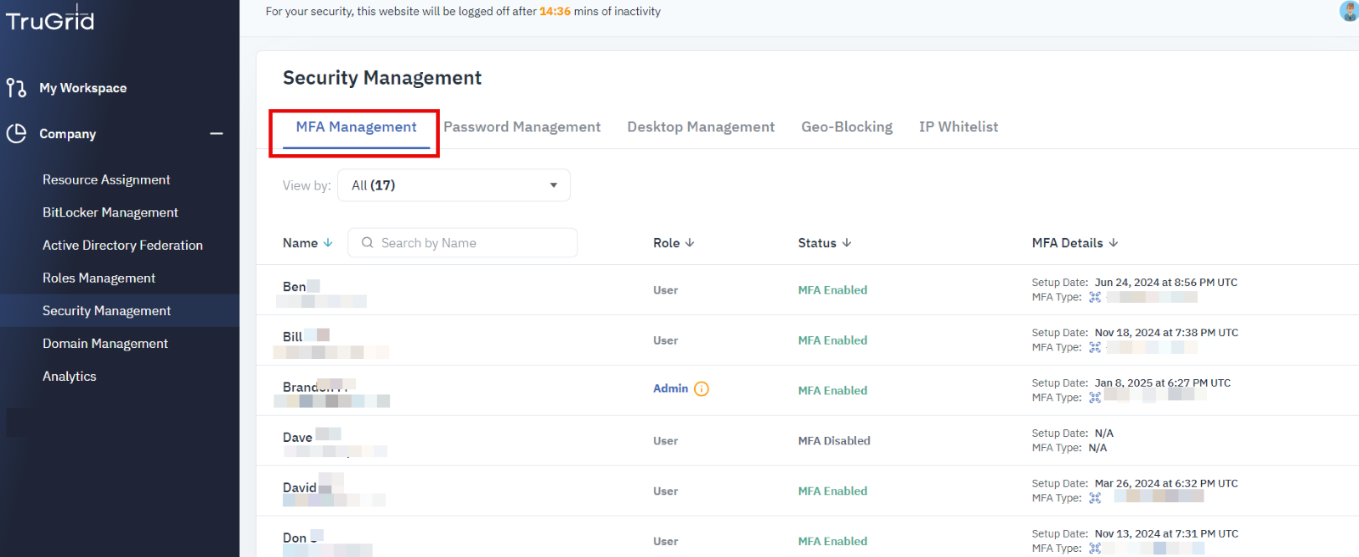Switch to Password Management tab
The width and height of the screenshot is (1359, 557).
(522, 127)
